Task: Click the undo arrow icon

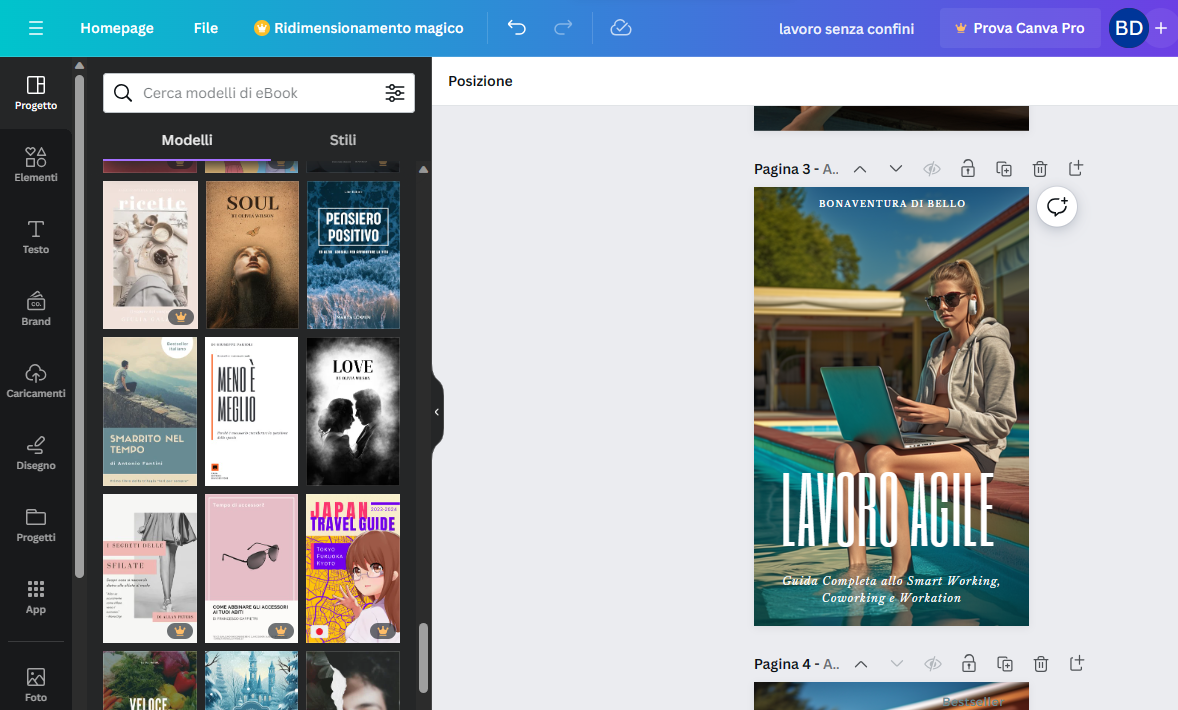Action: (516, 28)
